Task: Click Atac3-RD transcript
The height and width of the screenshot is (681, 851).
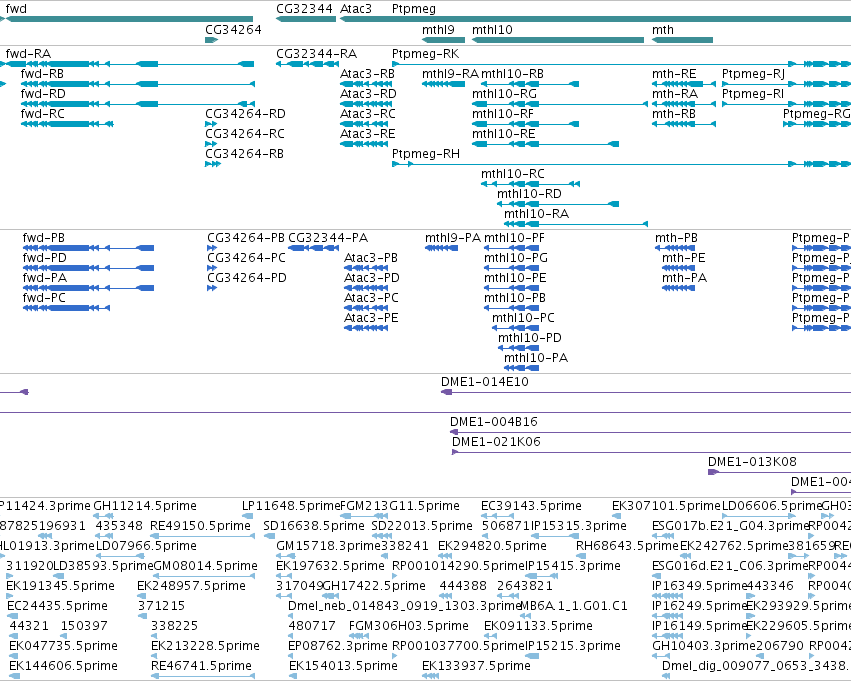Action: click(x=366, y=104)
